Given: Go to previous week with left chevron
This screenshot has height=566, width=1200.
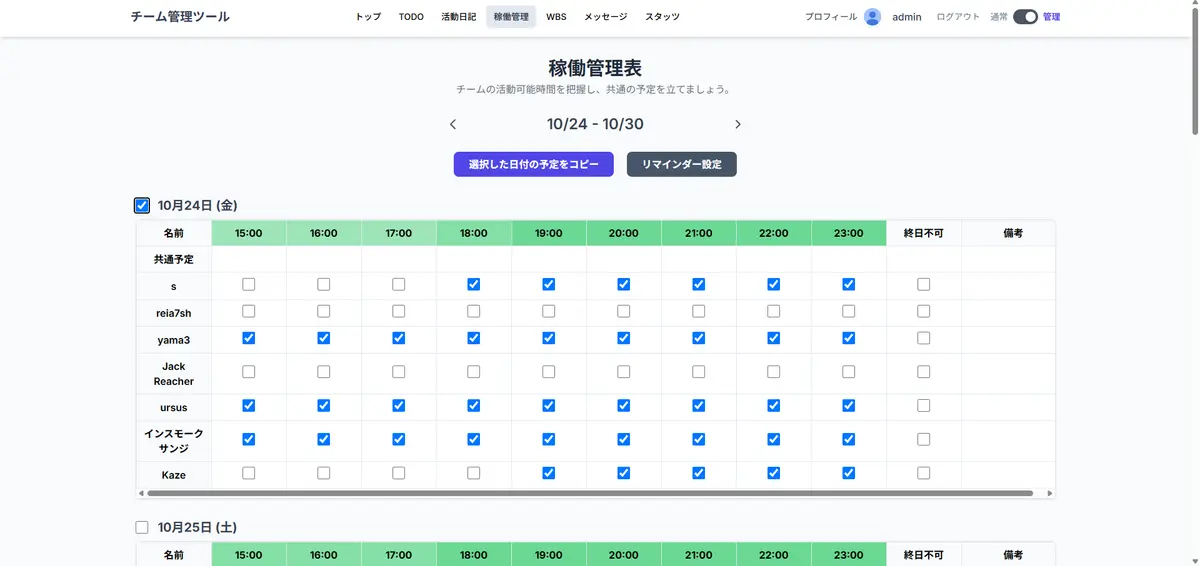Looking at the screenshot, I should point(453,125).
